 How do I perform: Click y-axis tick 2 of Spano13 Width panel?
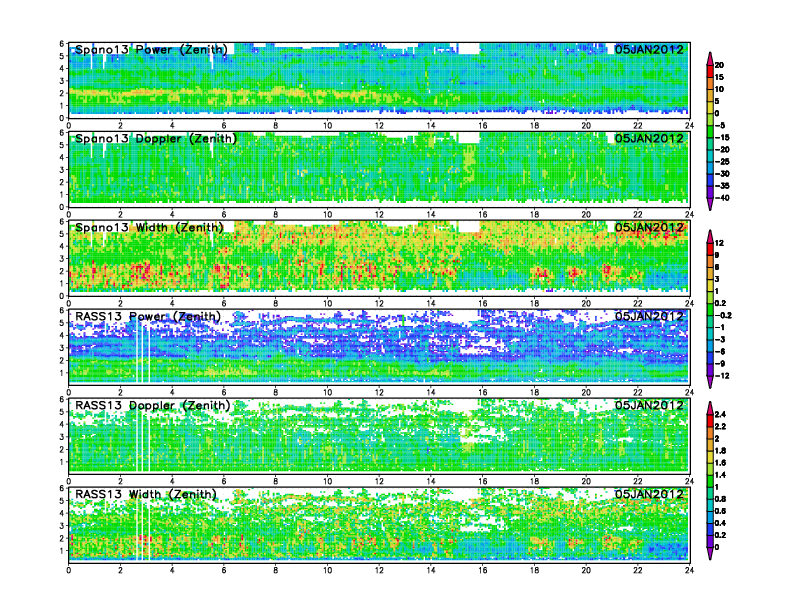click(x=62, y=271)
